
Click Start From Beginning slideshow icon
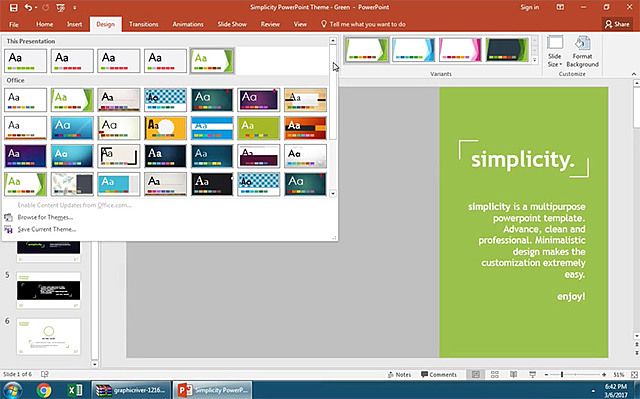[x=60, y=7]
